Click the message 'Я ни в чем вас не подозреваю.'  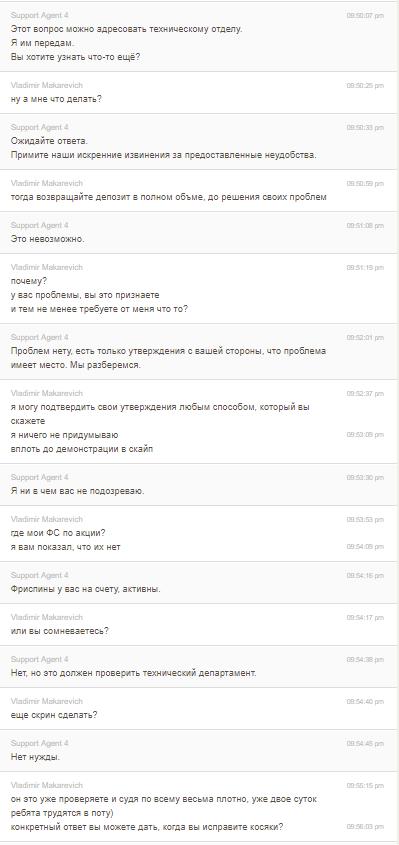coord(78,491)
